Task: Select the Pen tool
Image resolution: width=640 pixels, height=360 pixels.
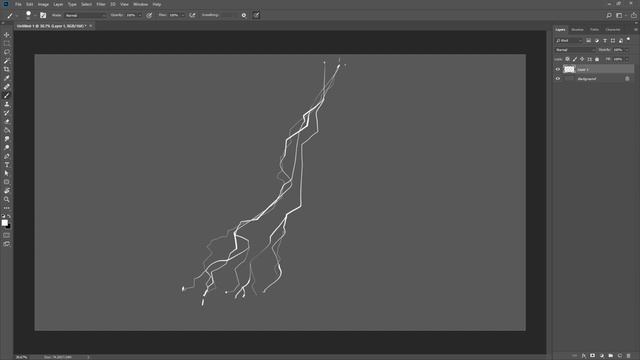Action: (7, 156)
